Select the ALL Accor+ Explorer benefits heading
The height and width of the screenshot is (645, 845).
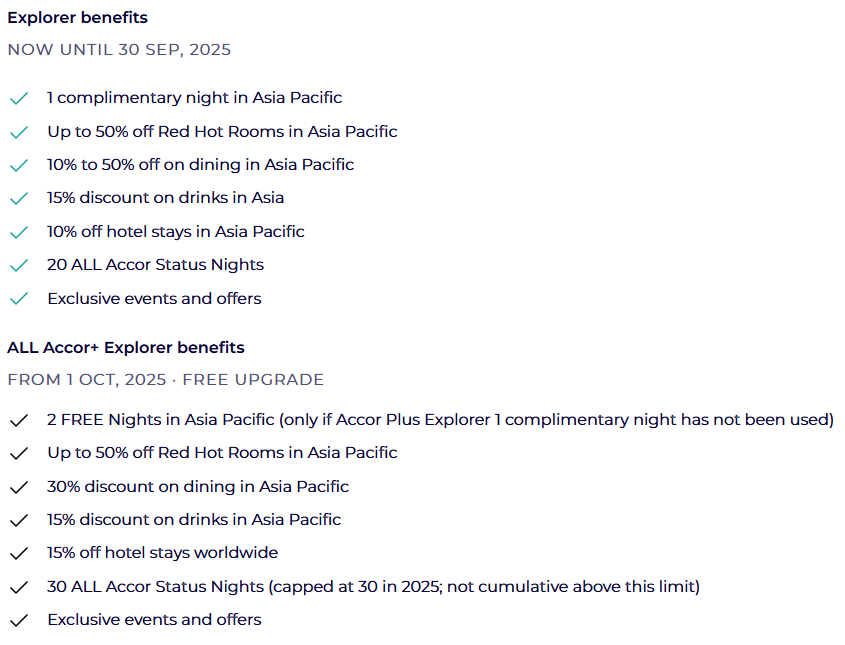[x=126, y=348]
